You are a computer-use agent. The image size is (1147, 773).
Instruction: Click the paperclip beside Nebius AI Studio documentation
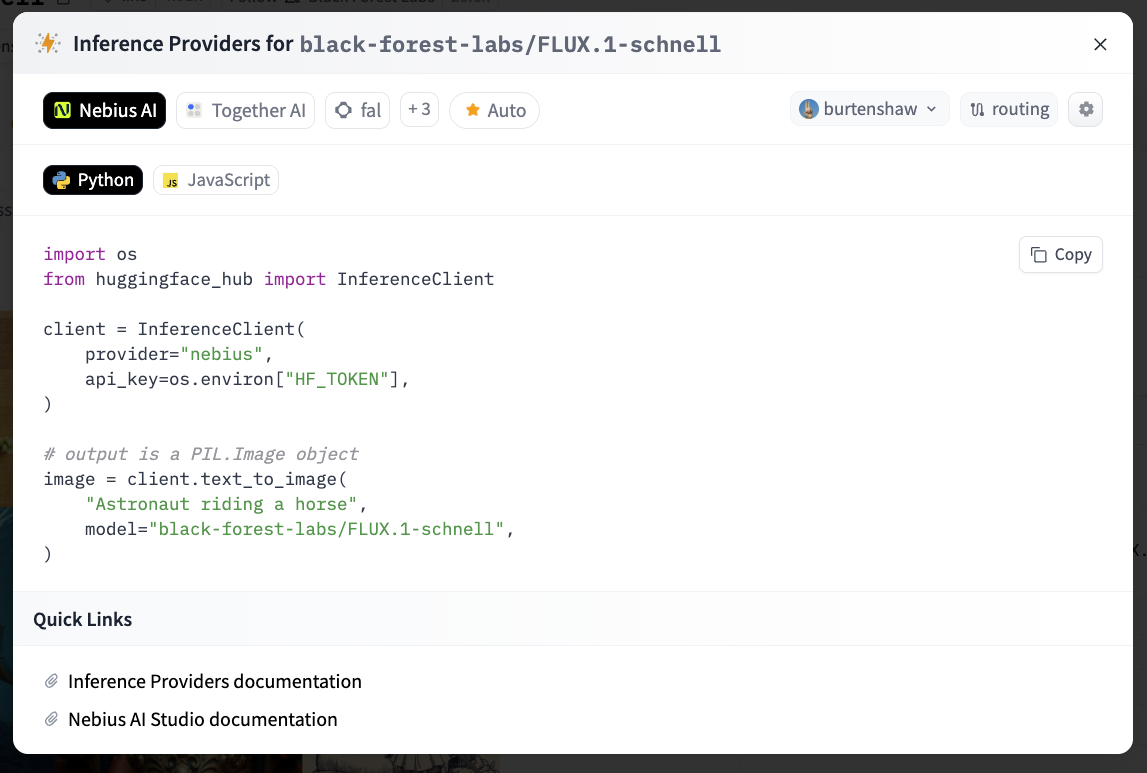[x=52, y=719]
